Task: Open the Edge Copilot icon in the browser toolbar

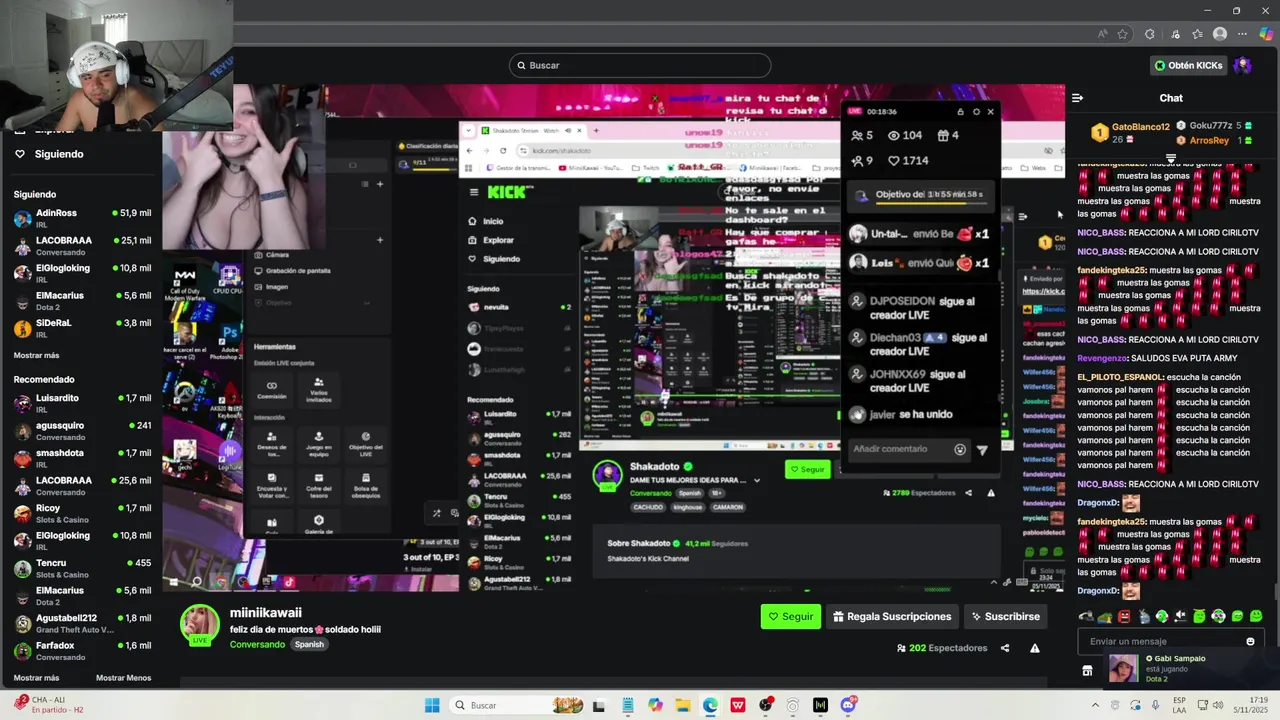Action: (1267, 34)
